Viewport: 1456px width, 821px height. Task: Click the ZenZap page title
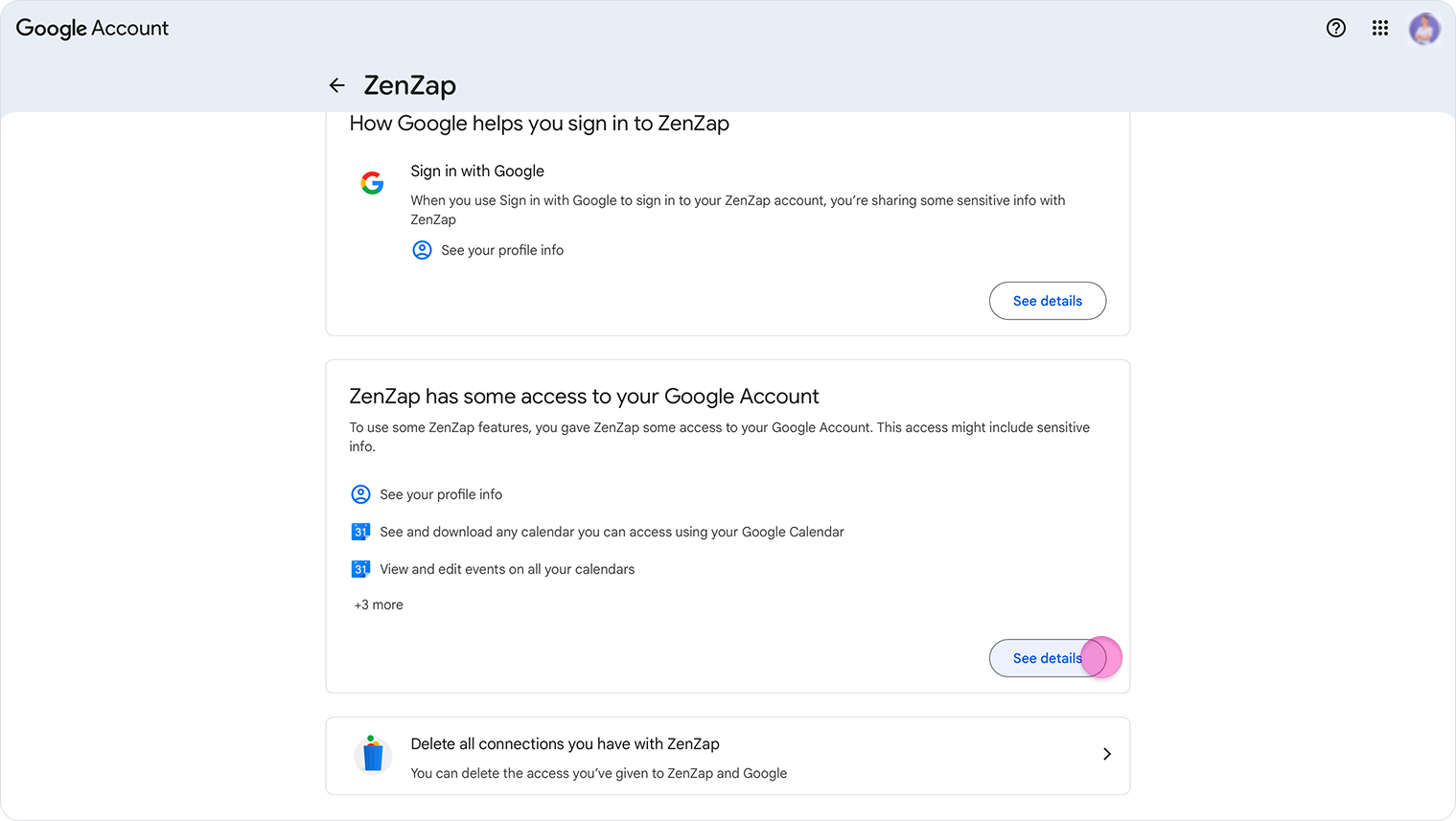pyautogui.click(x=409, y=85)
